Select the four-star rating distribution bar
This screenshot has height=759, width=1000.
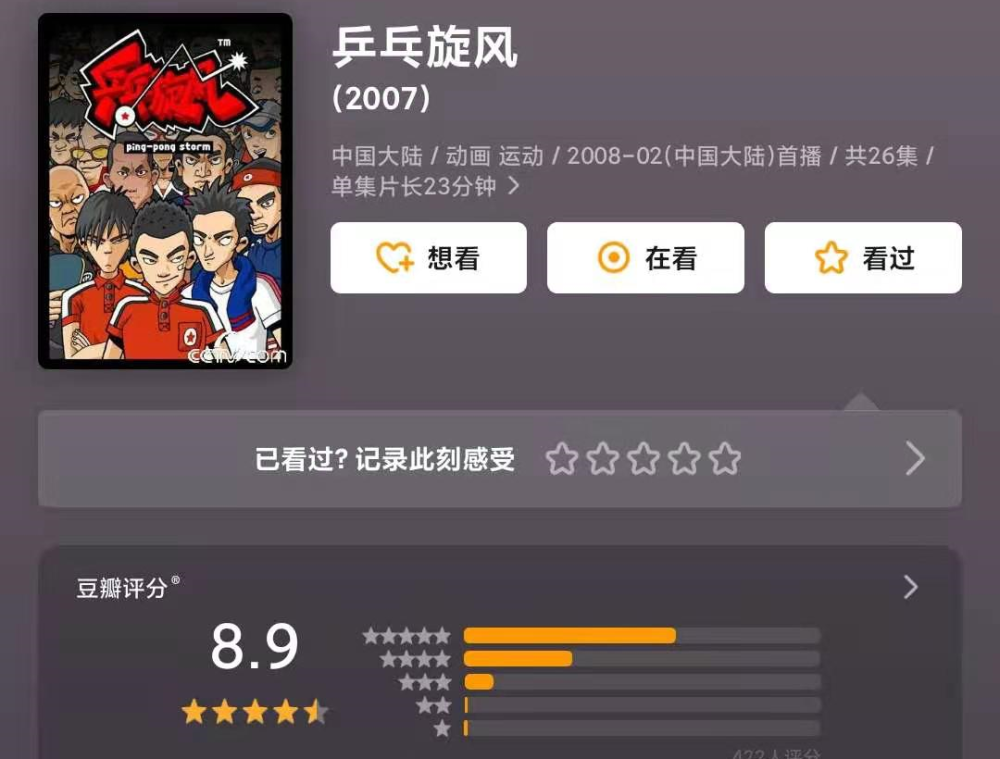tap(642, 659)
